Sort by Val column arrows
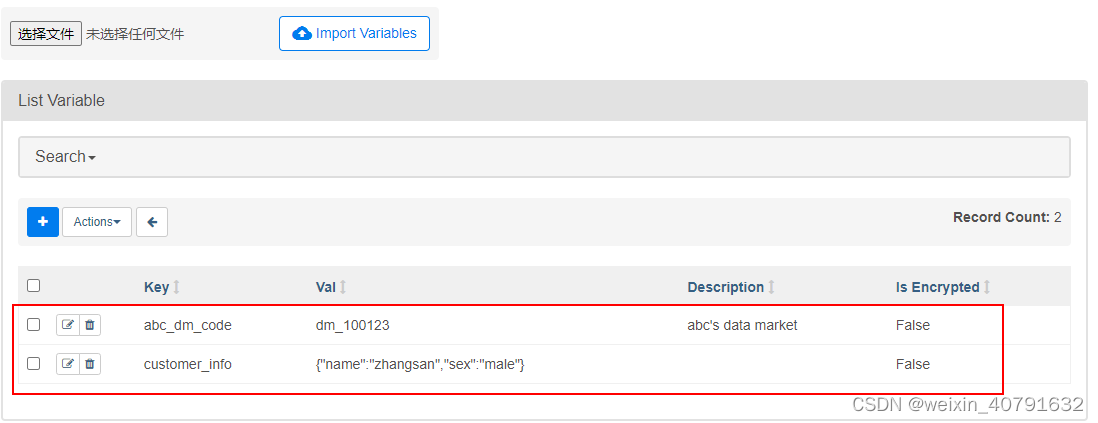The height and width of the screenshot is (423, 1098). [343, 287]
